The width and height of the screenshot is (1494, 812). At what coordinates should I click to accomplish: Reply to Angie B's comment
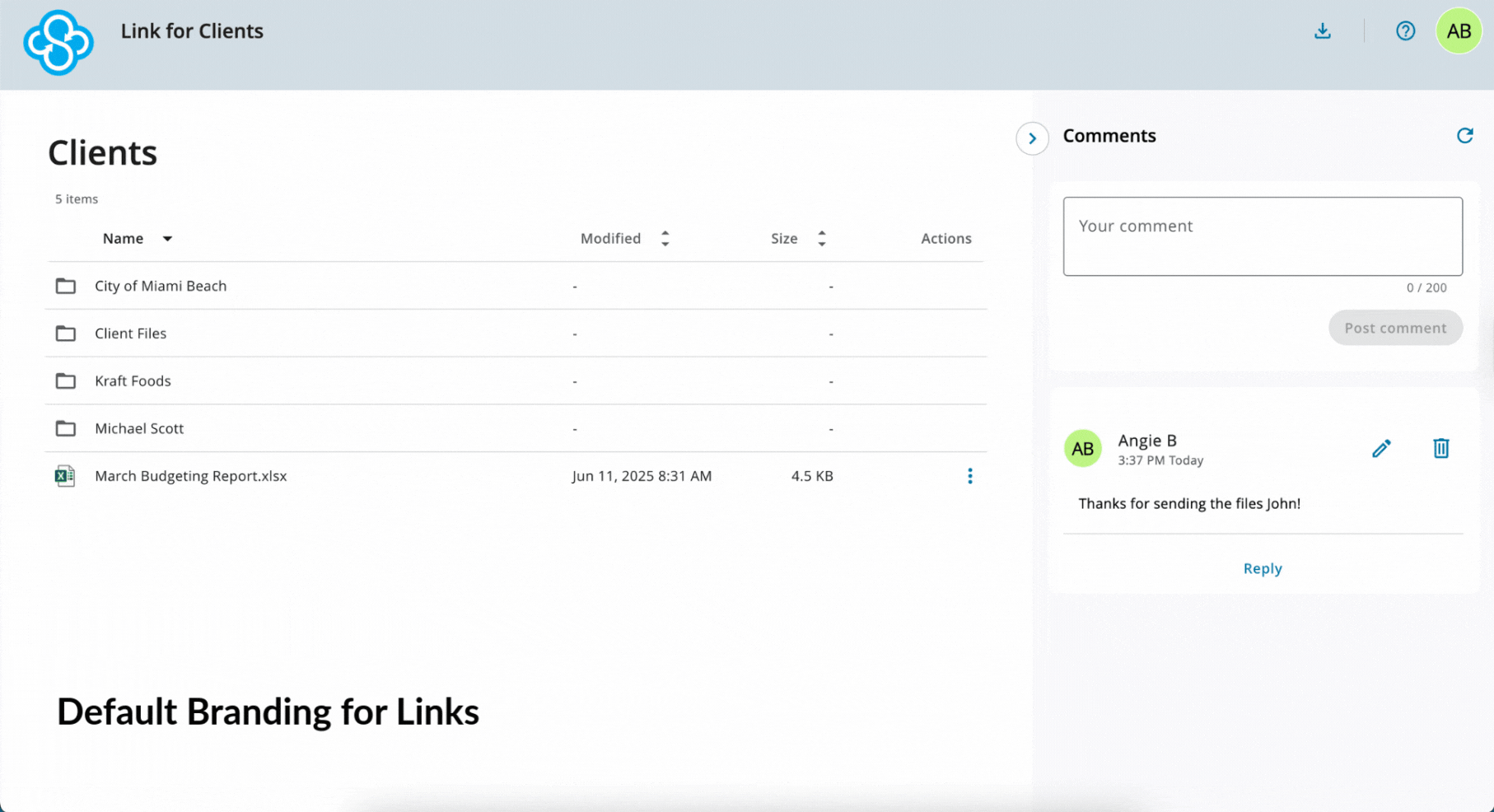(1262, 568)
